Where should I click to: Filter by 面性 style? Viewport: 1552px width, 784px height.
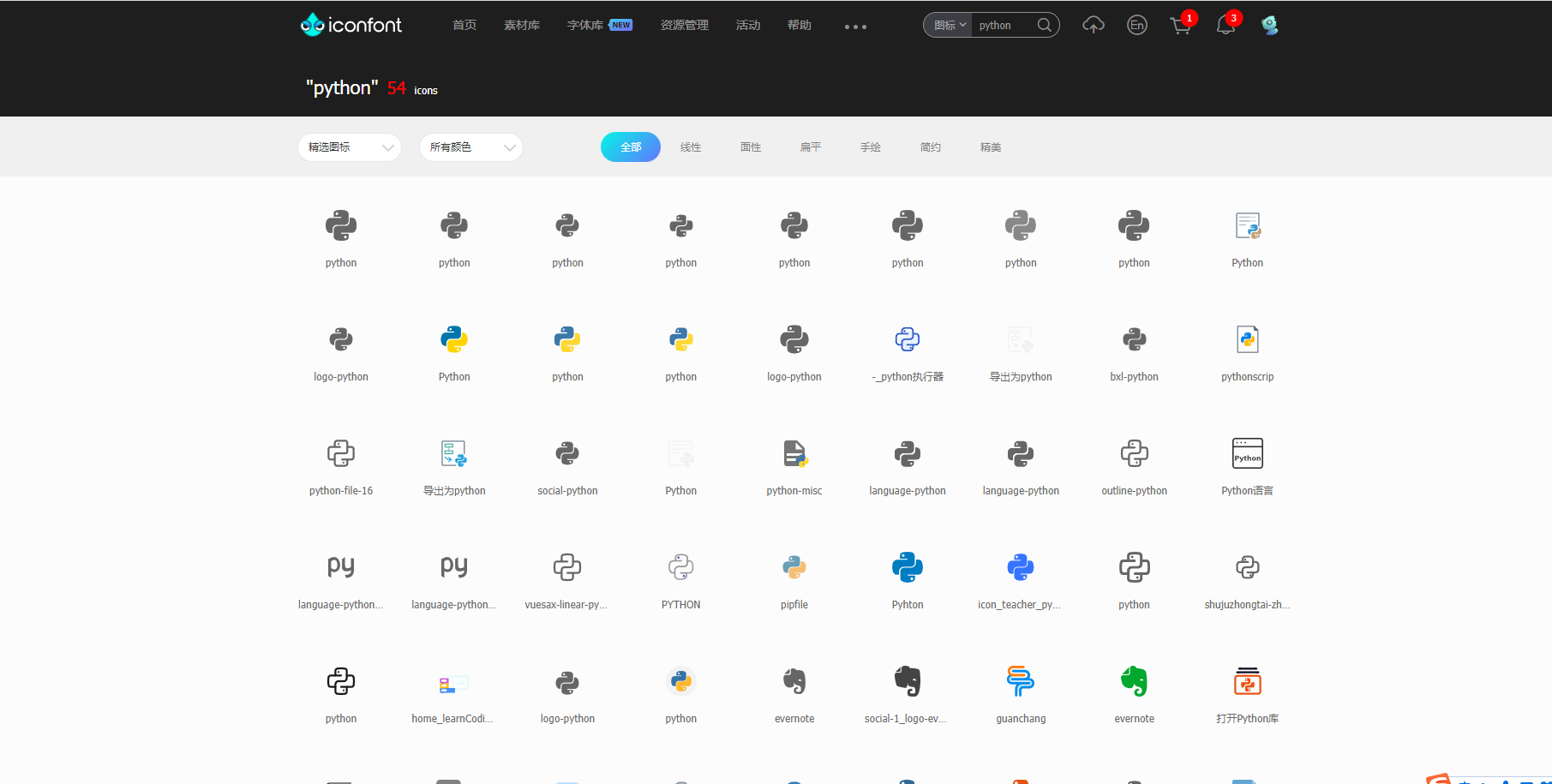click(x=751, y=147)
